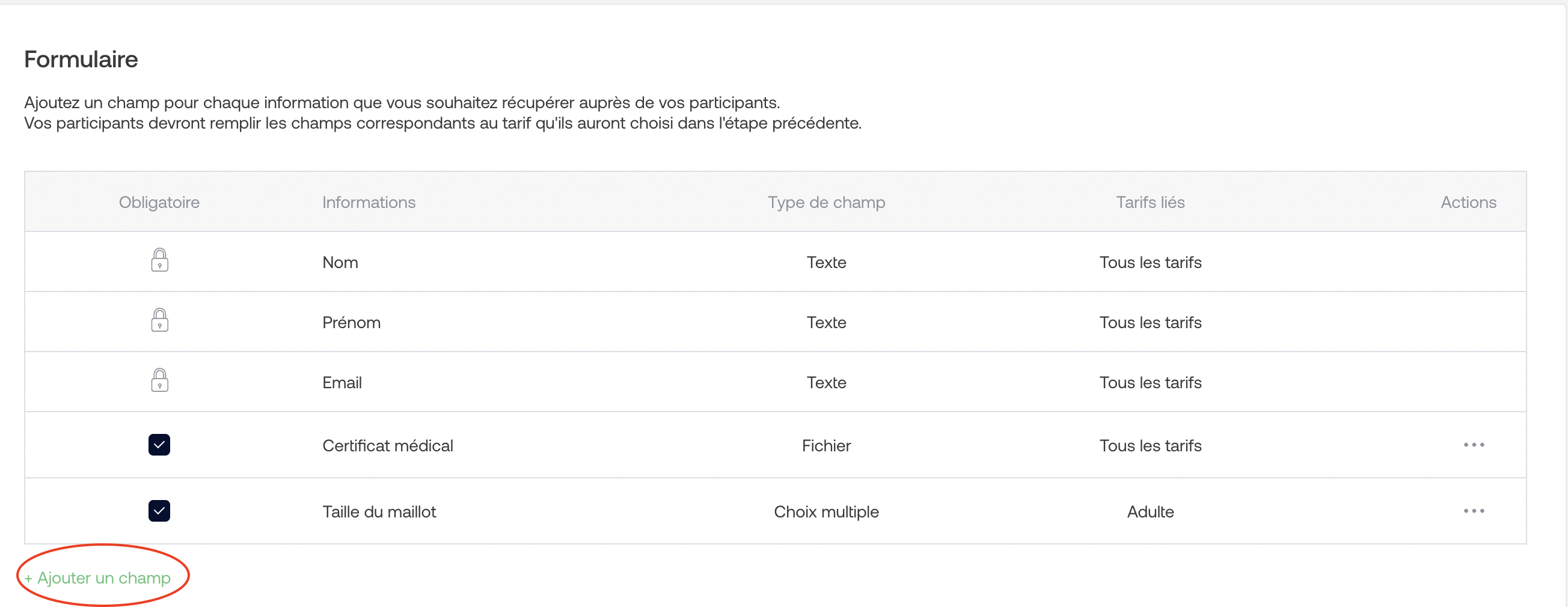
Task: Open actions menu for Taille du maillot
Action: tap(1474, 511)
